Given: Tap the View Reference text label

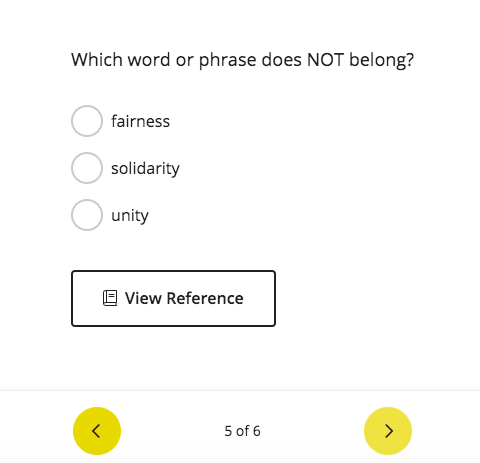Looking at the screenshot, I should click(184, 298).
